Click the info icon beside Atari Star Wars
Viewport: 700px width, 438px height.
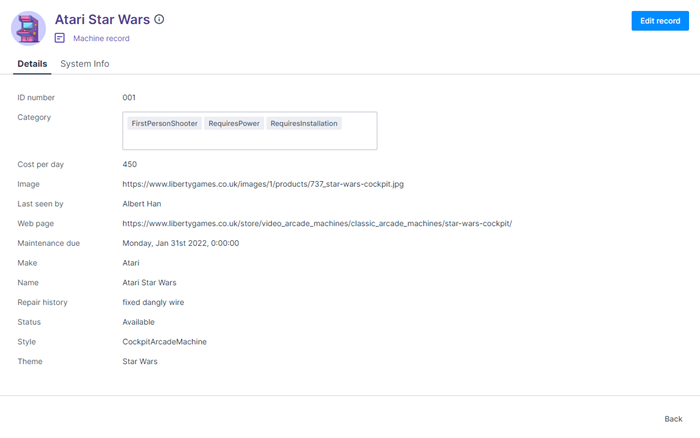point(159,19)
